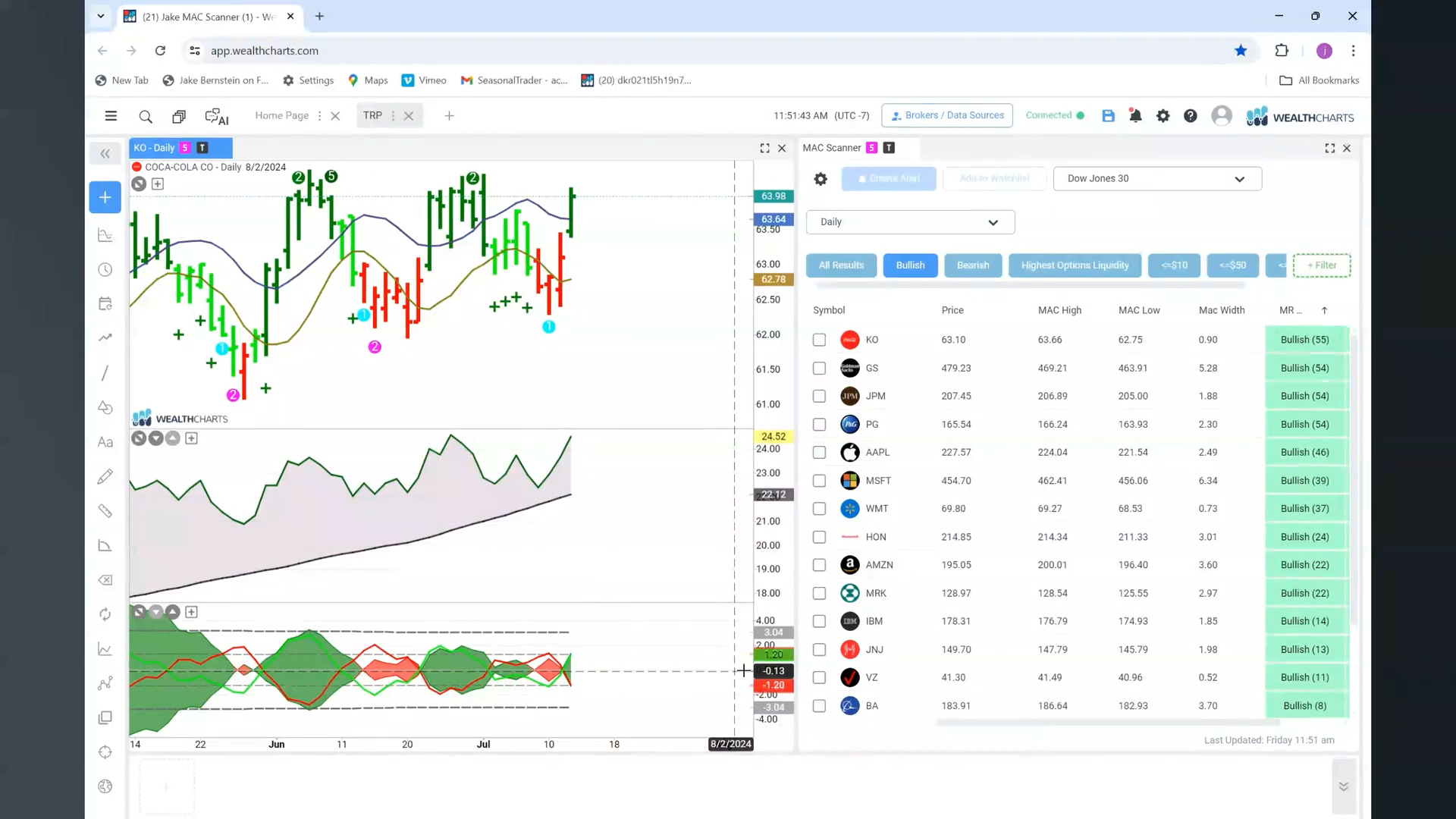The height and width of the screenshot is (819, 1456).
Task: Select the text Aa annotation tool
Action: (105, 442)
